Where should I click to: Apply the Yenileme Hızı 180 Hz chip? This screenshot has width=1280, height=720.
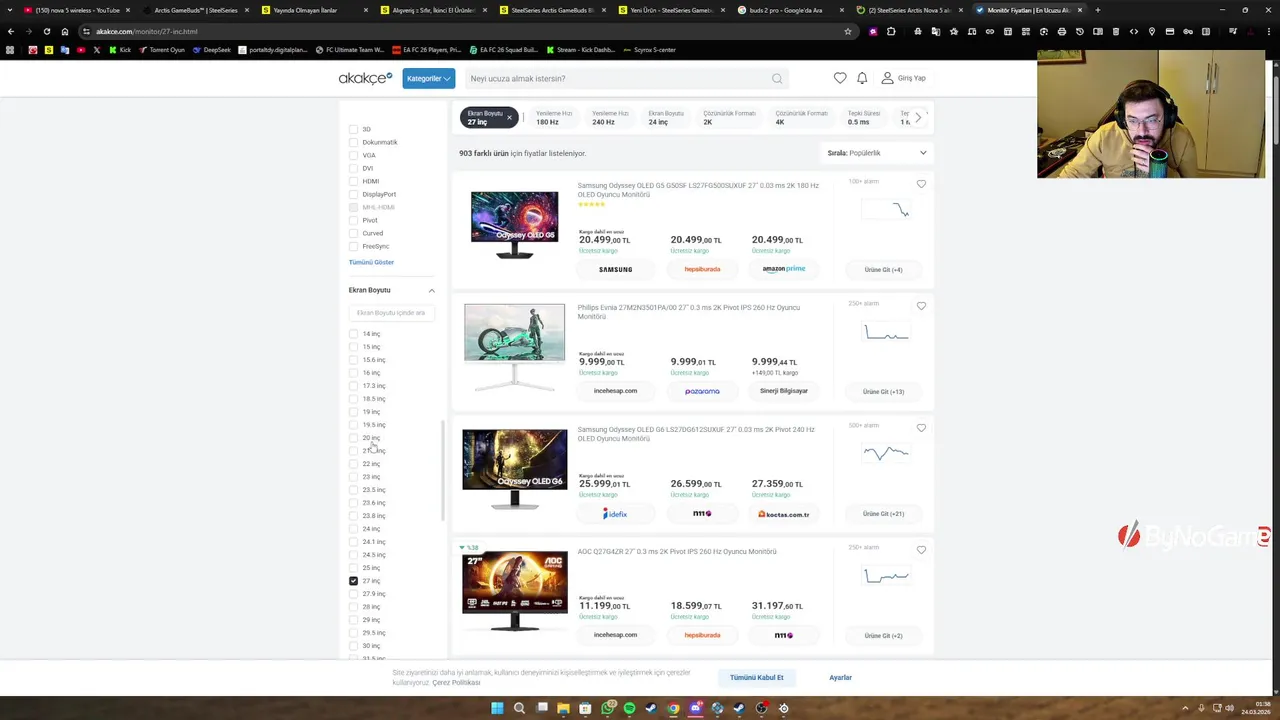[554, 118]
